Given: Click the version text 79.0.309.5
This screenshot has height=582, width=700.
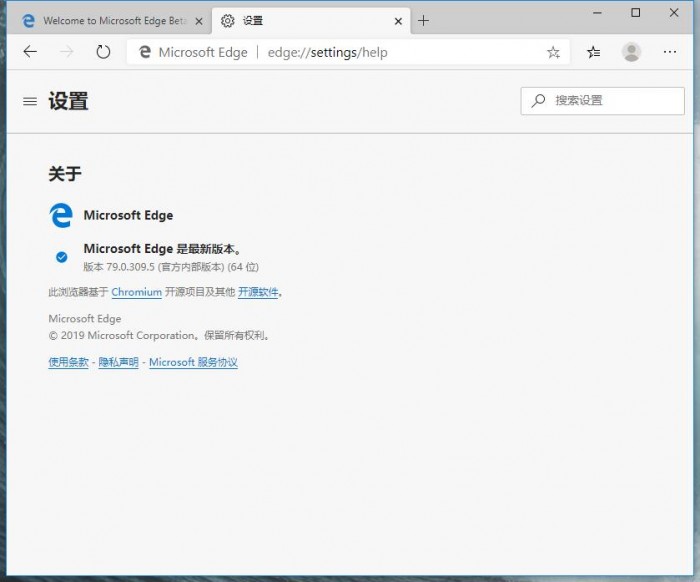Looking at the screenshot, I should point(130,267).
